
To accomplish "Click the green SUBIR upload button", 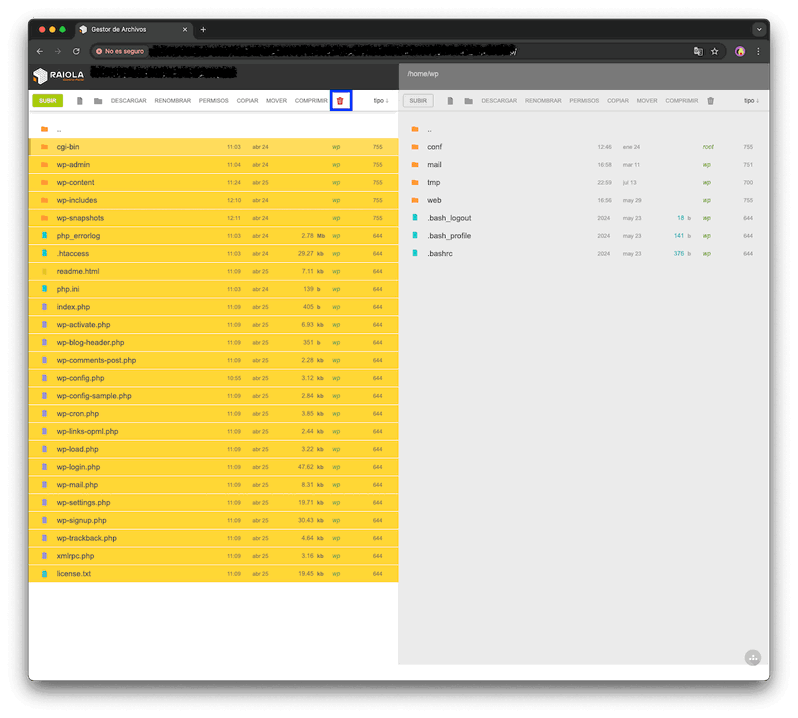I will coord(48,101).
